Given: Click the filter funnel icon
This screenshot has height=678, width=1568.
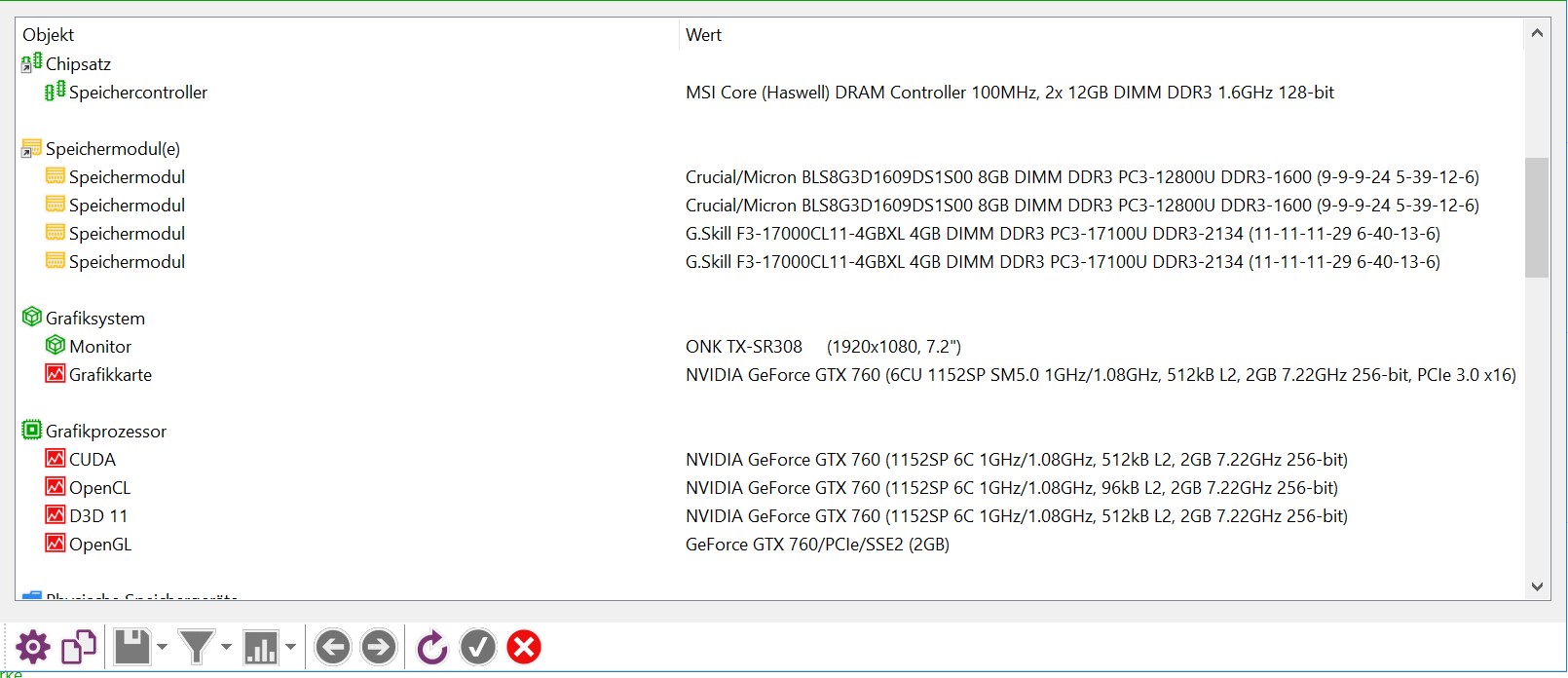Looking at the screenshot, I should click(197, 647).
